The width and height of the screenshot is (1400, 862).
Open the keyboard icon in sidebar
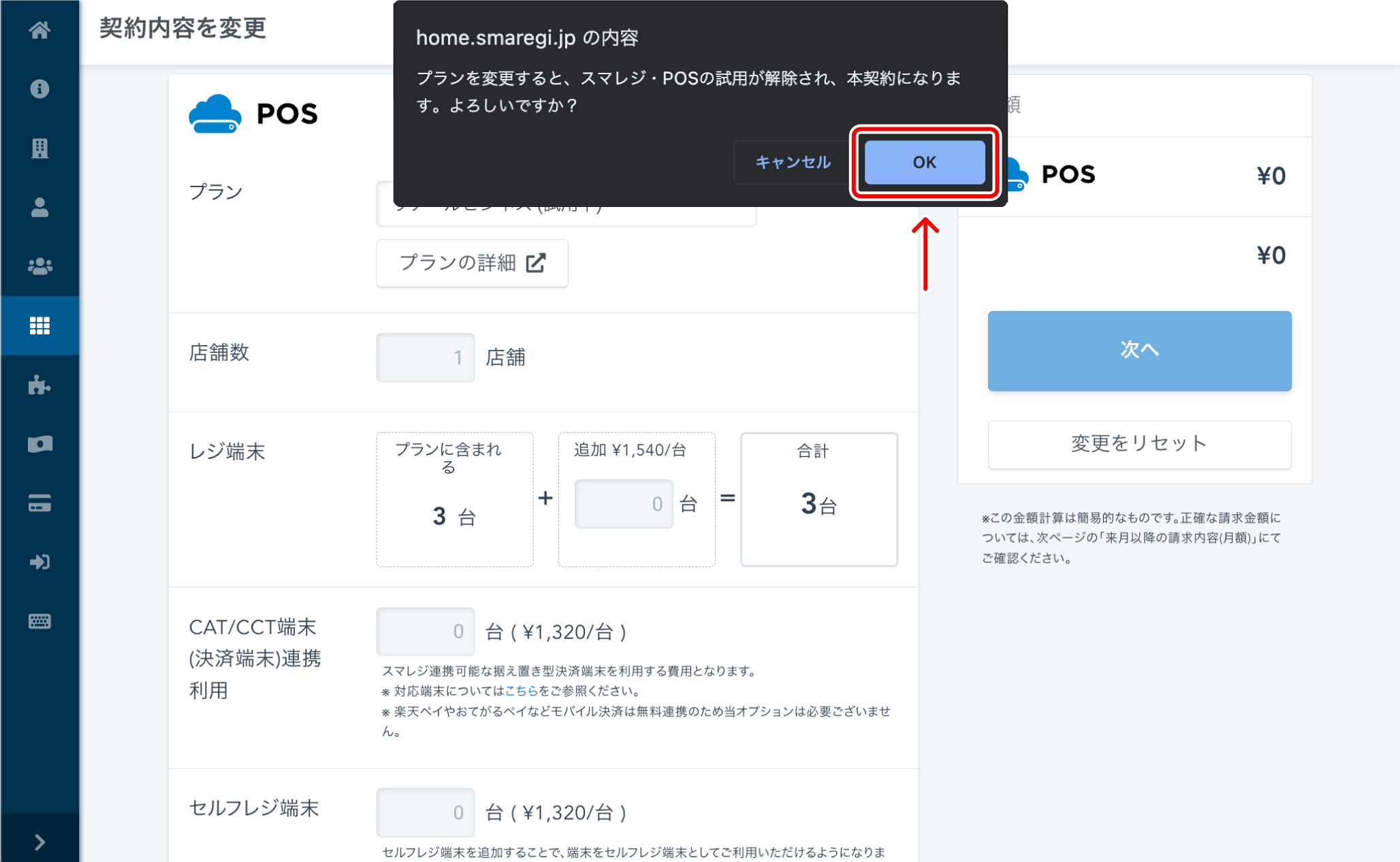39,621
